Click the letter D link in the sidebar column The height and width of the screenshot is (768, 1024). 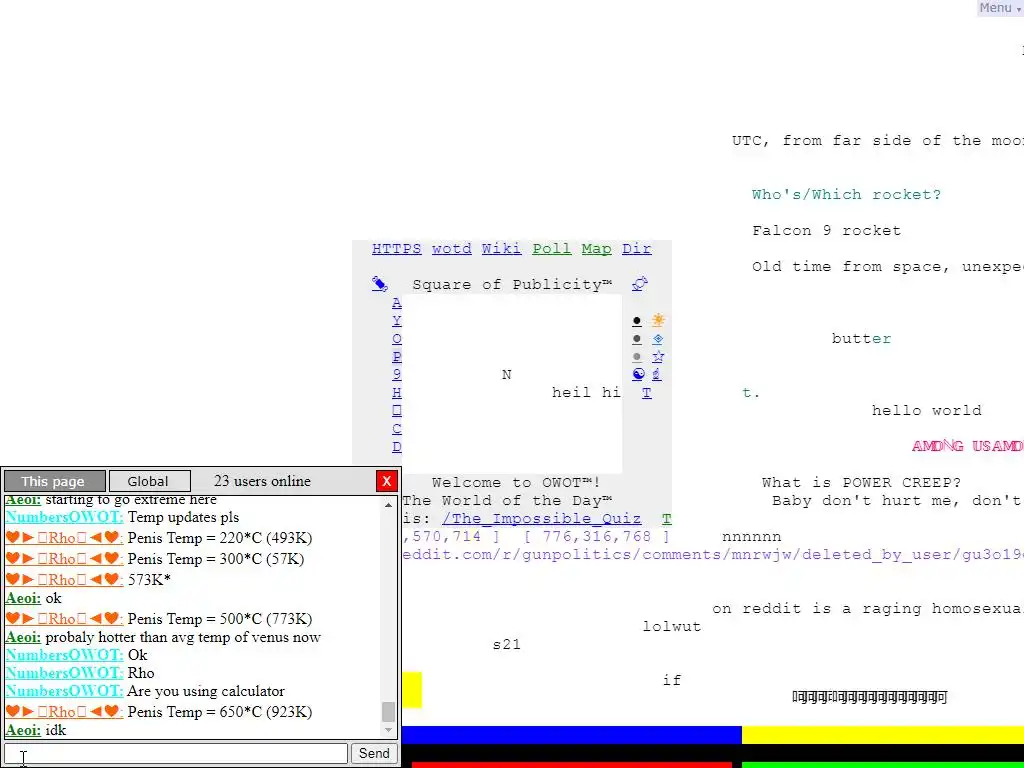tap(396, 447)
